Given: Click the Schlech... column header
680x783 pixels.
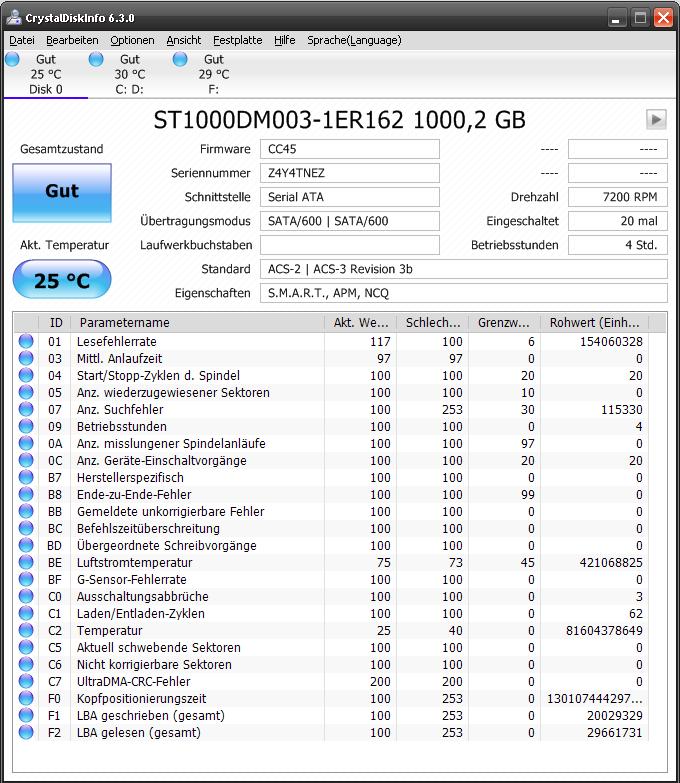Looking at the screenshot, I should tap(432, 323).
